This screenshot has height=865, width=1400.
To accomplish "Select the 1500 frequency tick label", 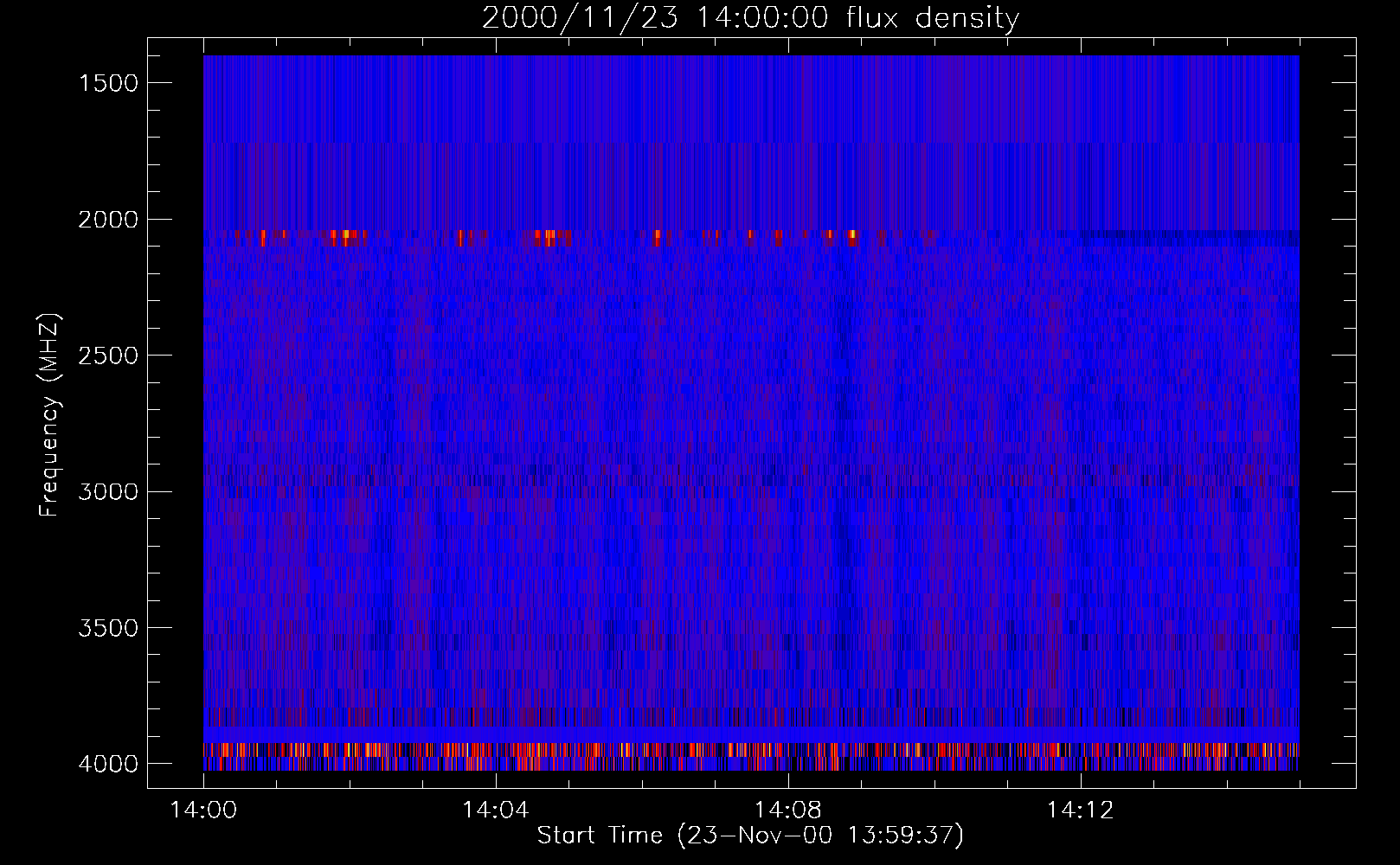I will (x=108, y=83).
